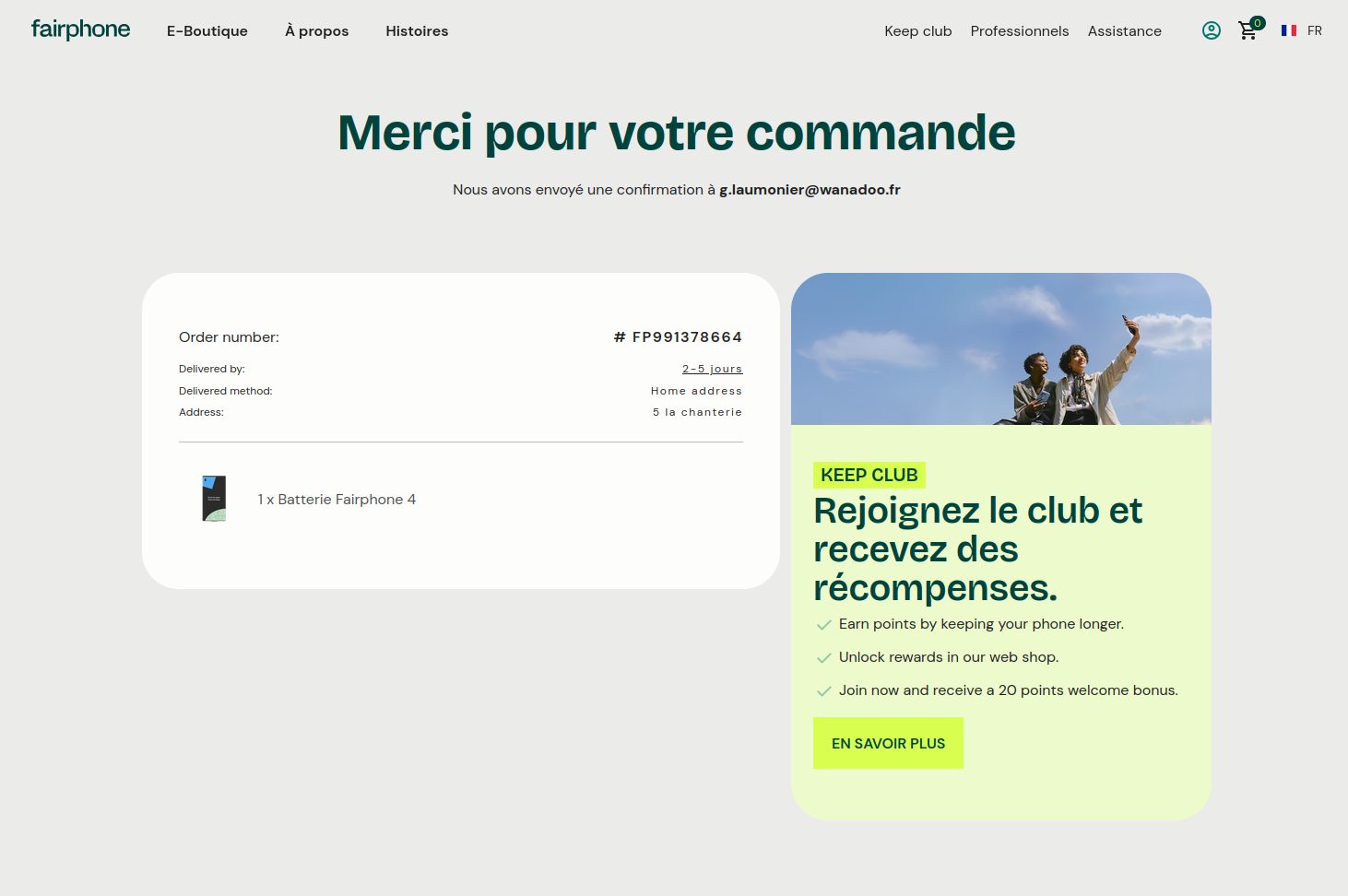Open the Histoires menu
Viewport: 1348px width, 896px height.
pyautogui.click(x=417, y=31)
